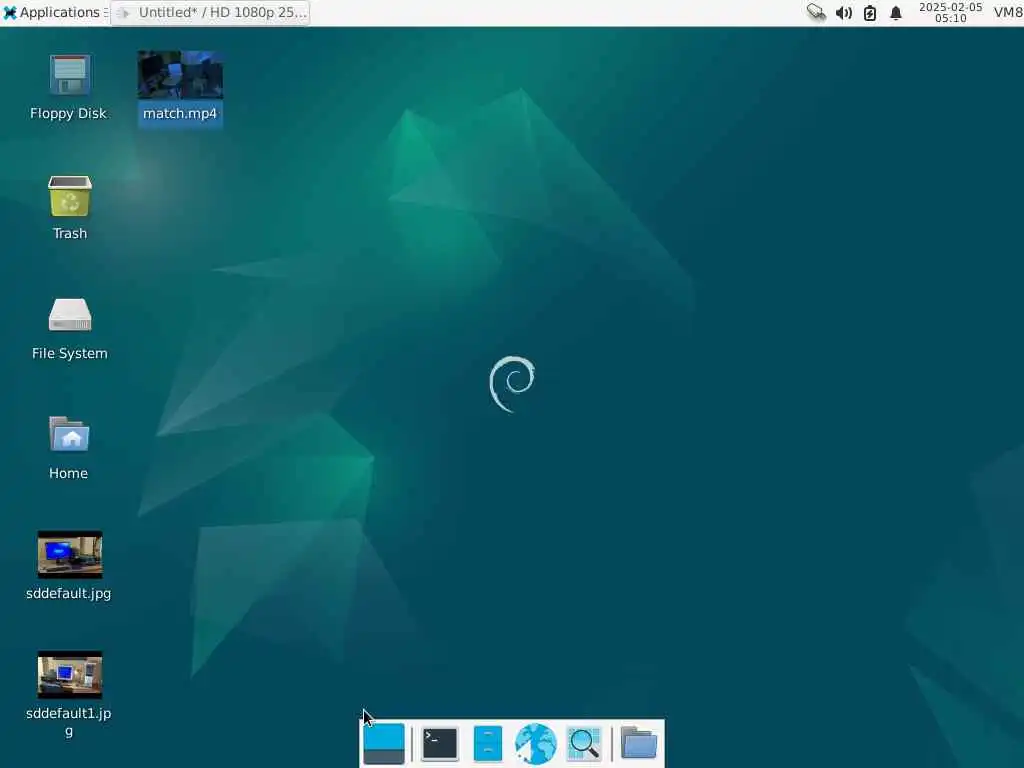The height and width of the screenshot is (768, 1024).
Task: Open the volume speaker tray icon
Action: 844,12
